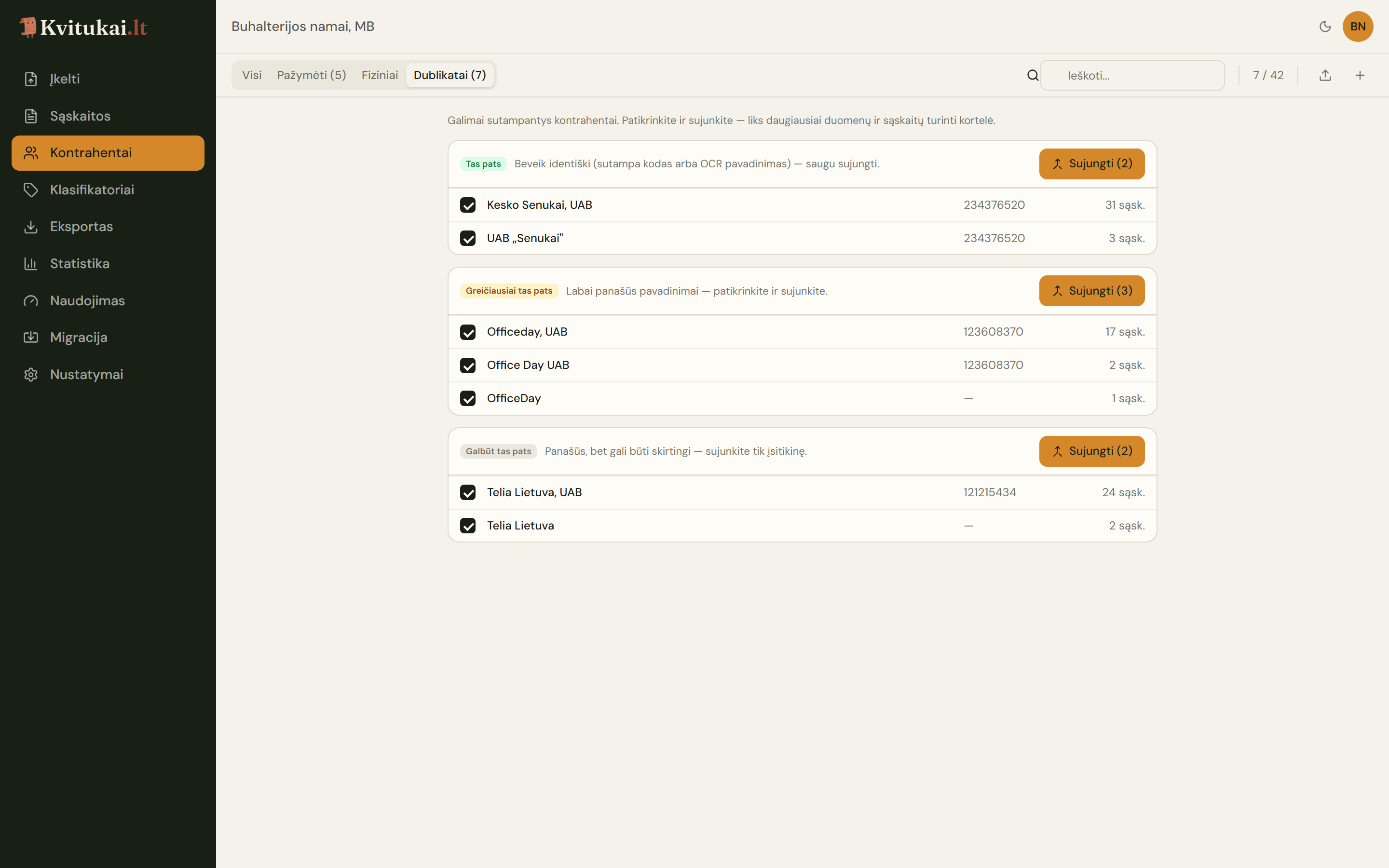Merge the Senukai duplicates with Sujungti (2)

1092,164
